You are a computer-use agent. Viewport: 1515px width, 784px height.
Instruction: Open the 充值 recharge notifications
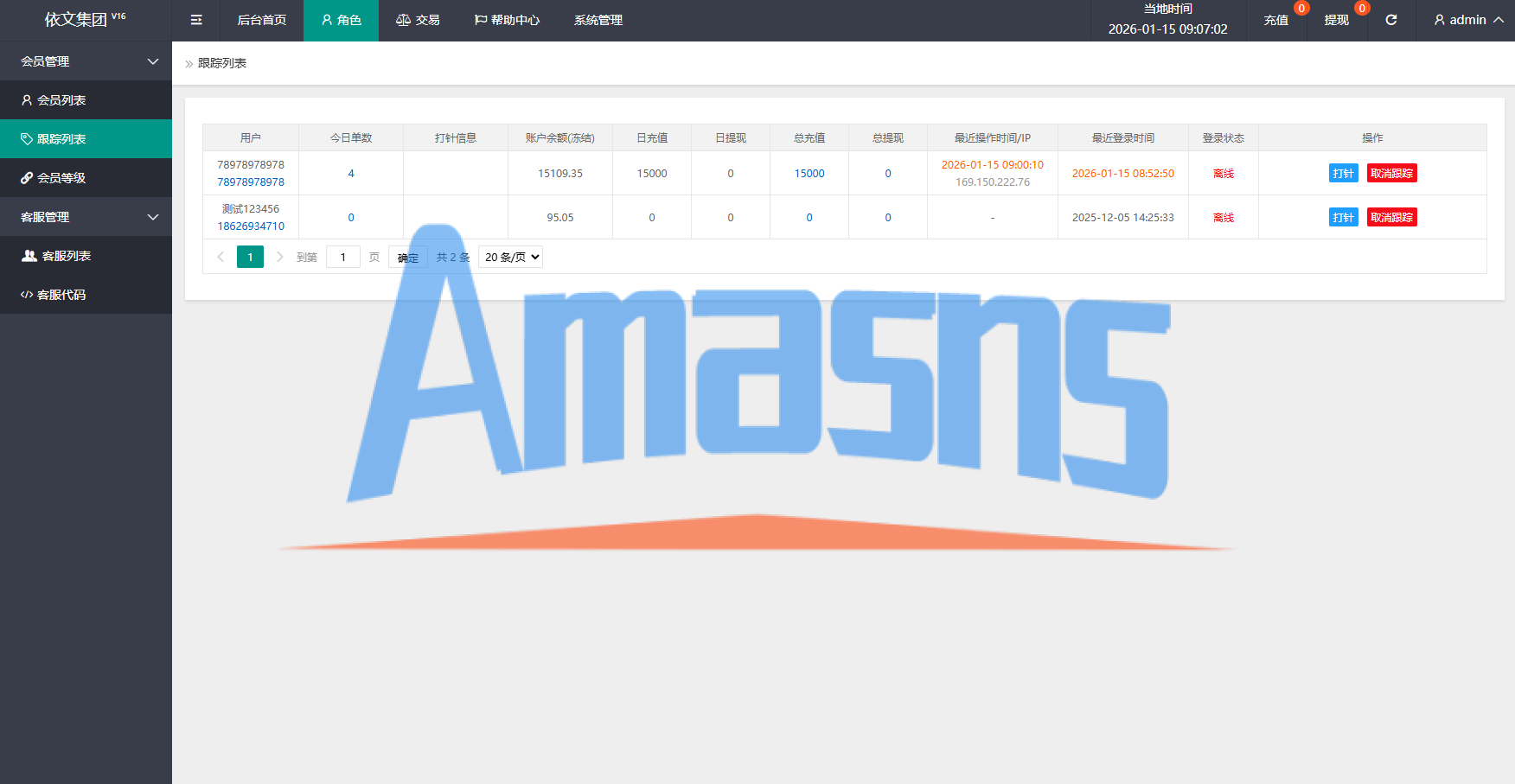(x=1276, y=20)
